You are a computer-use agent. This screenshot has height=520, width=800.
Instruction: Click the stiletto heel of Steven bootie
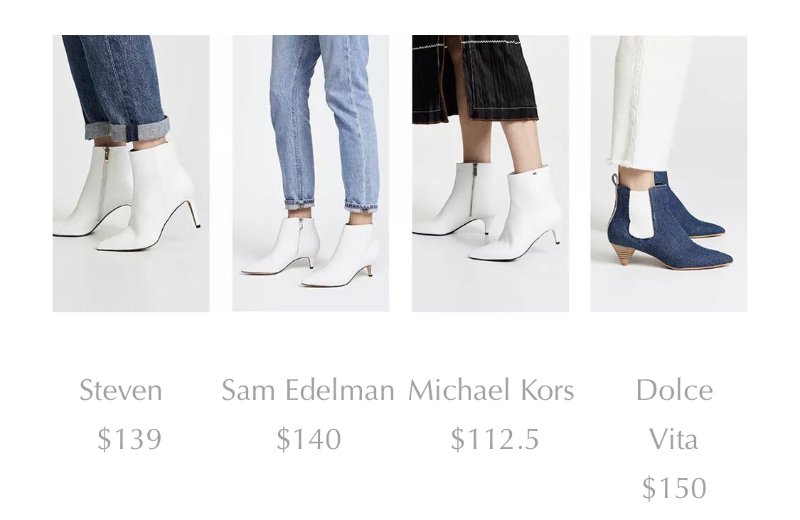click(x=193, y=213)
